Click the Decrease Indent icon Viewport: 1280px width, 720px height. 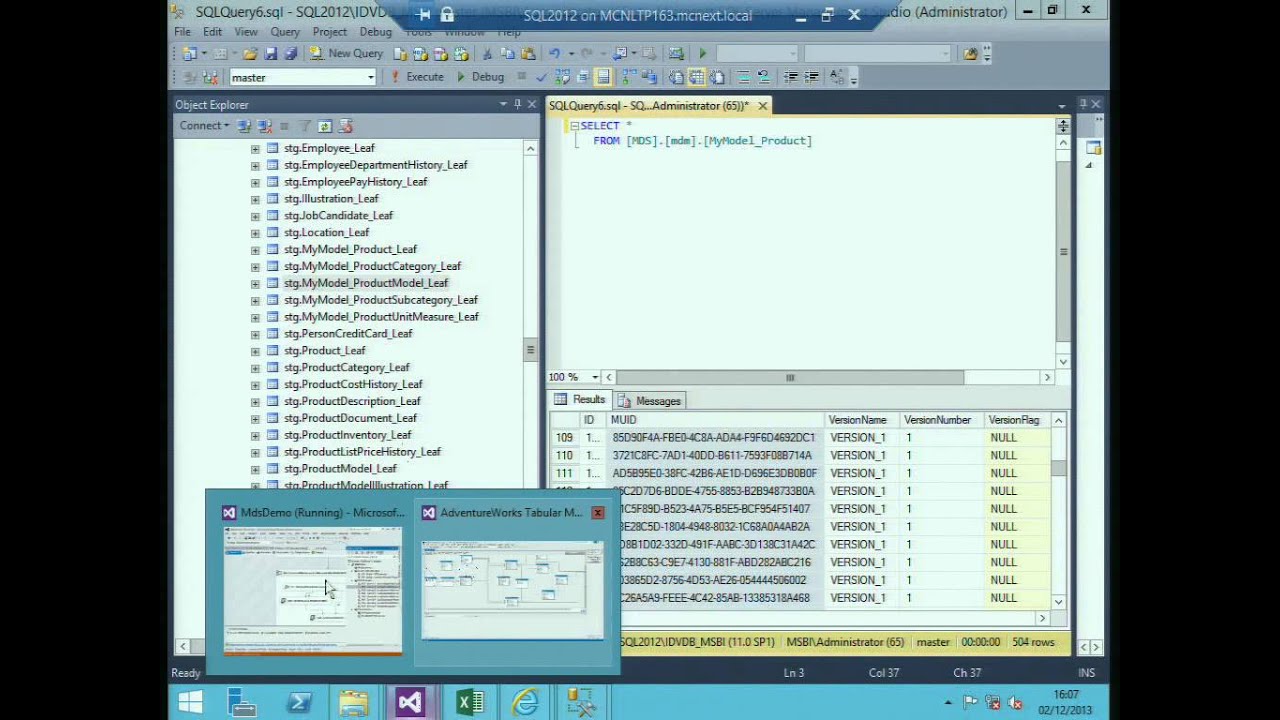pos(791,77)
